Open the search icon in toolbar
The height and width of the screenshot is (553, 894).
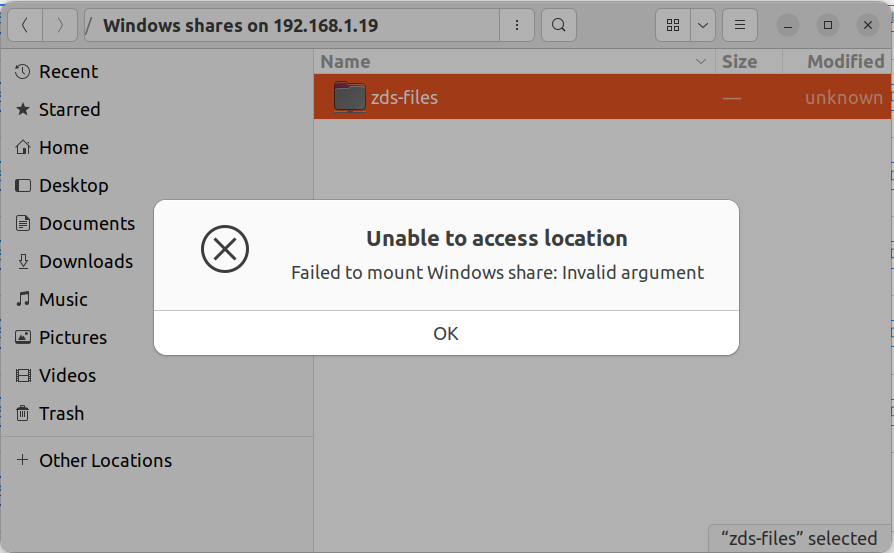[x=559, y=25]
